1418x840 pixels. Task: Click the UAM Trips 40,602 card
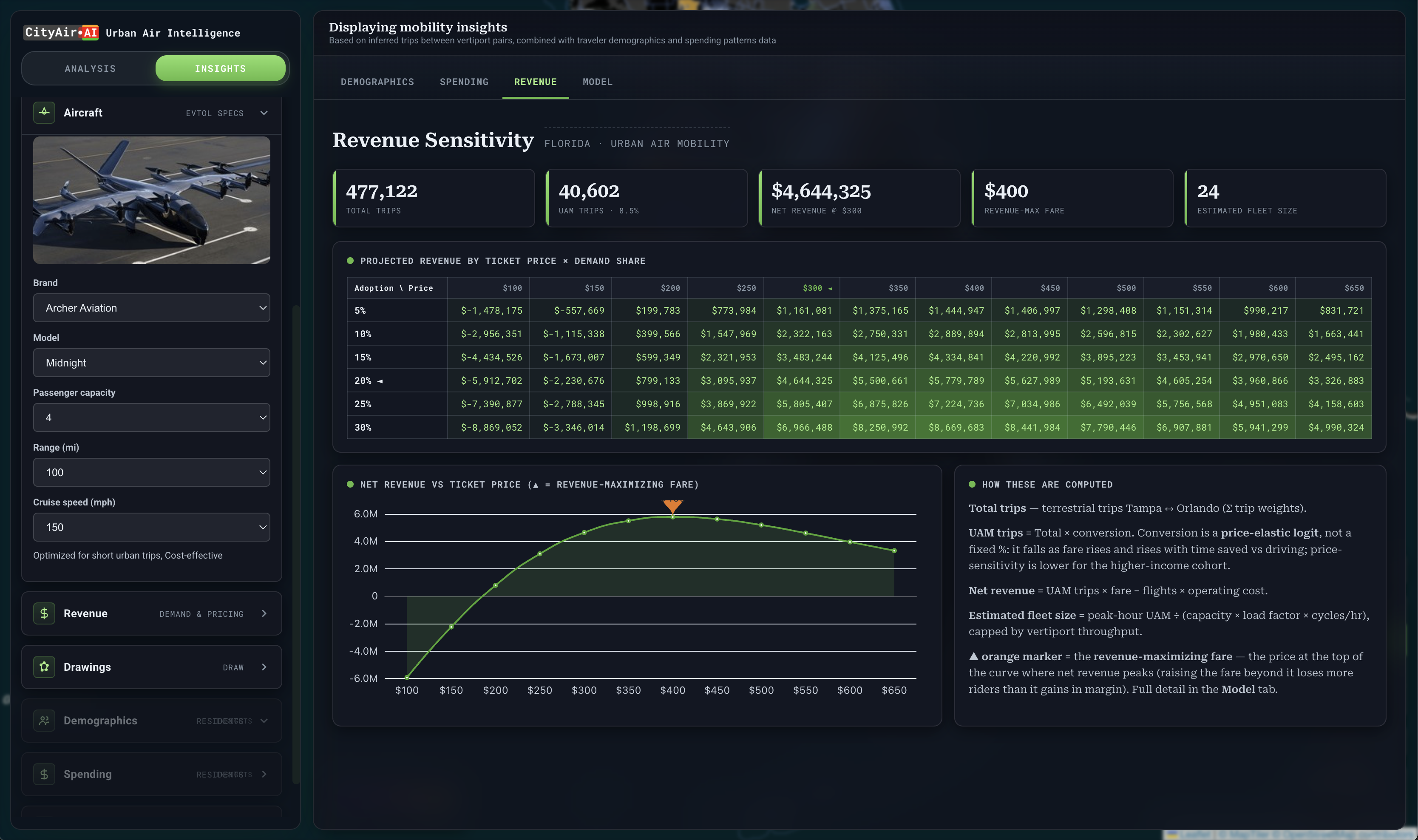click(647, 198)
